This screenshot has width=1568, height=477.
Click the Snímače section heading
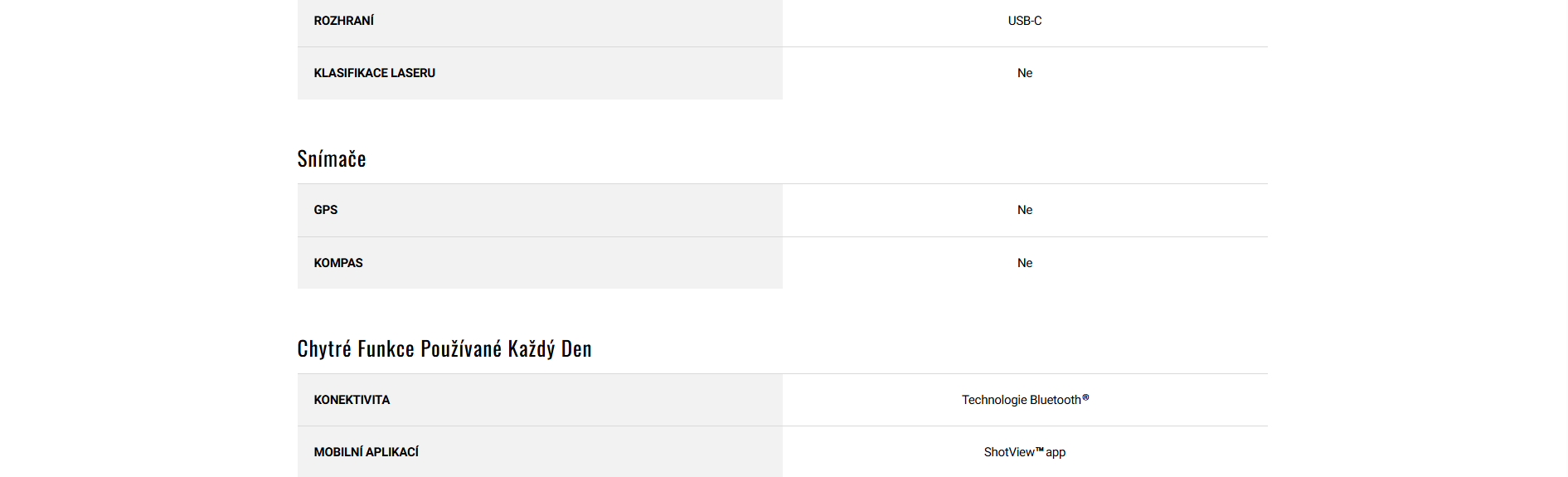(332, 159)
